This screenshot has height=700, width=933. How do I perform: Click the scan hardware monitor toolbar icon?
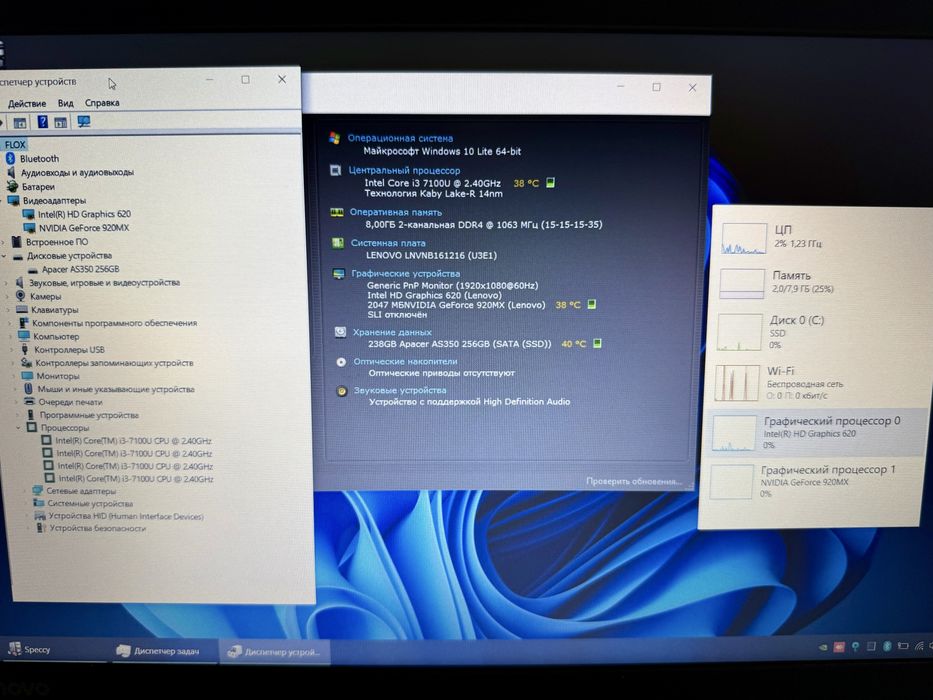click(x=84, y=121)
